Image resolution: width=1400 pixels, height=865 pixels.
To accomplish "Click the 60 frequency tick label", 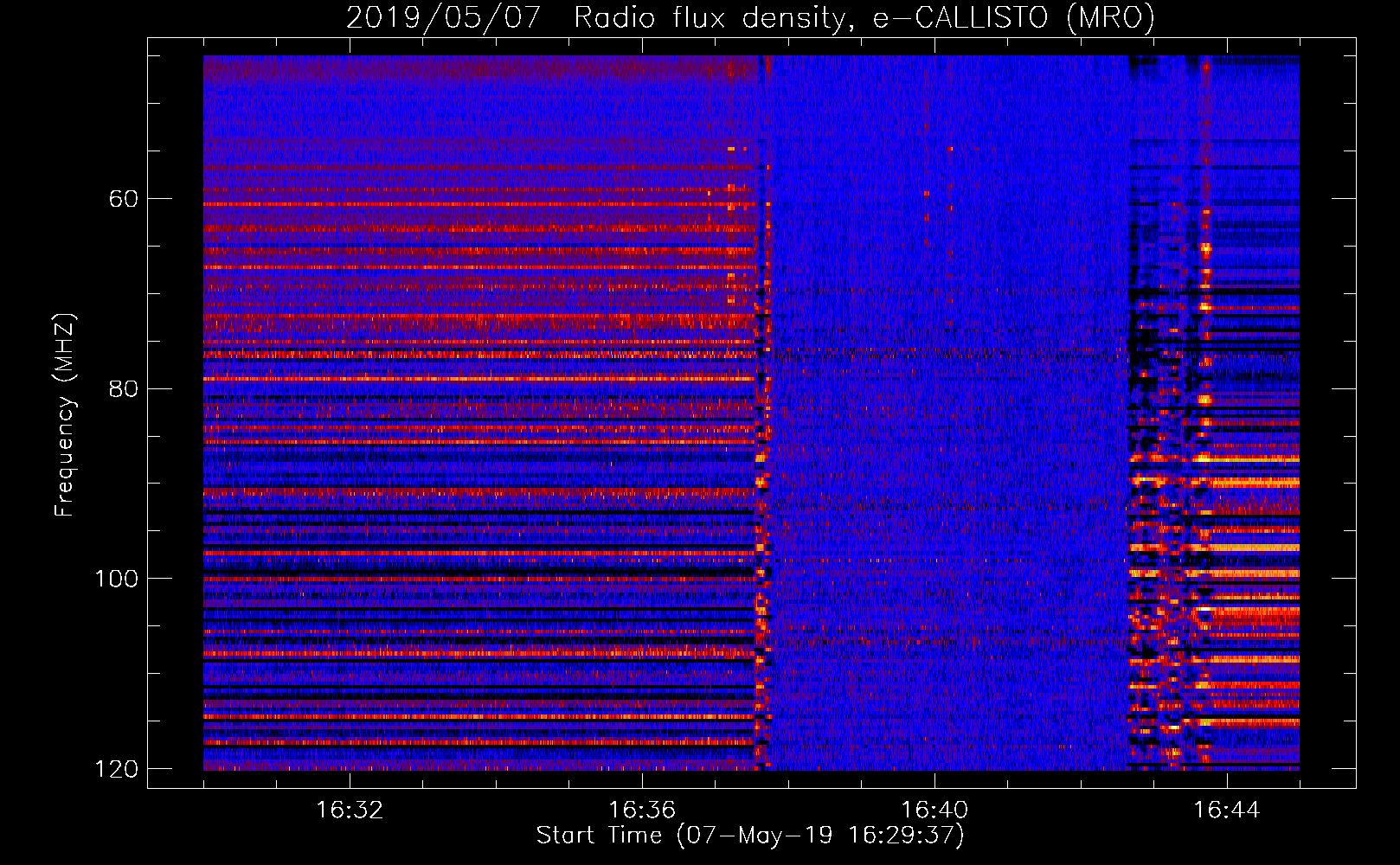I will [x=125, y=199].
